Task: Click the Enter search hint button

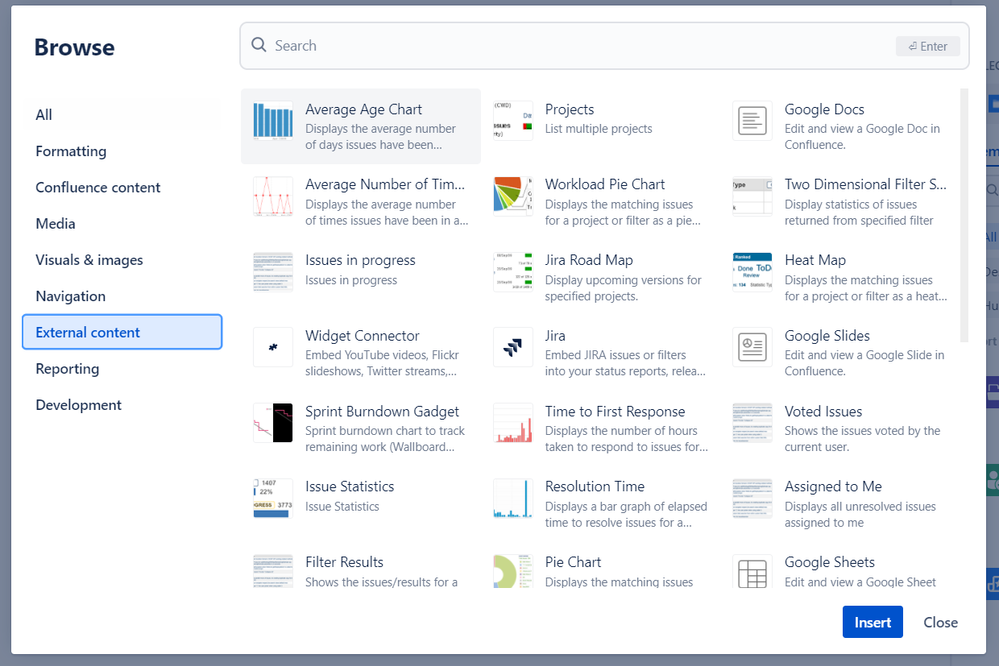Action: [928, 46]
